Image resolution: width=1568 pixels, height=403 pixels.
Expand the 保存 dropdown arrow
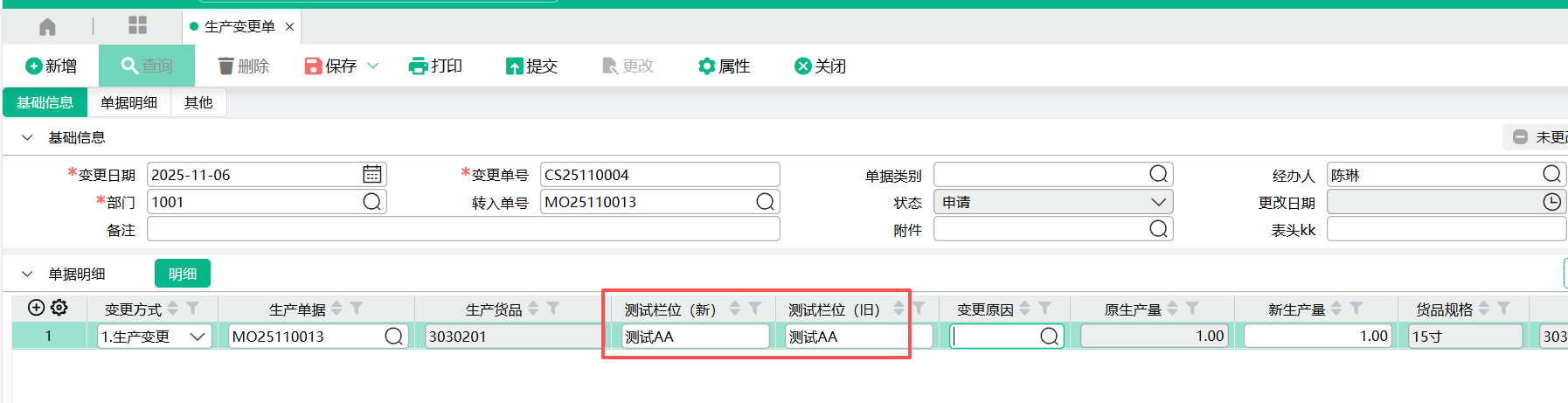coord(373,66)
